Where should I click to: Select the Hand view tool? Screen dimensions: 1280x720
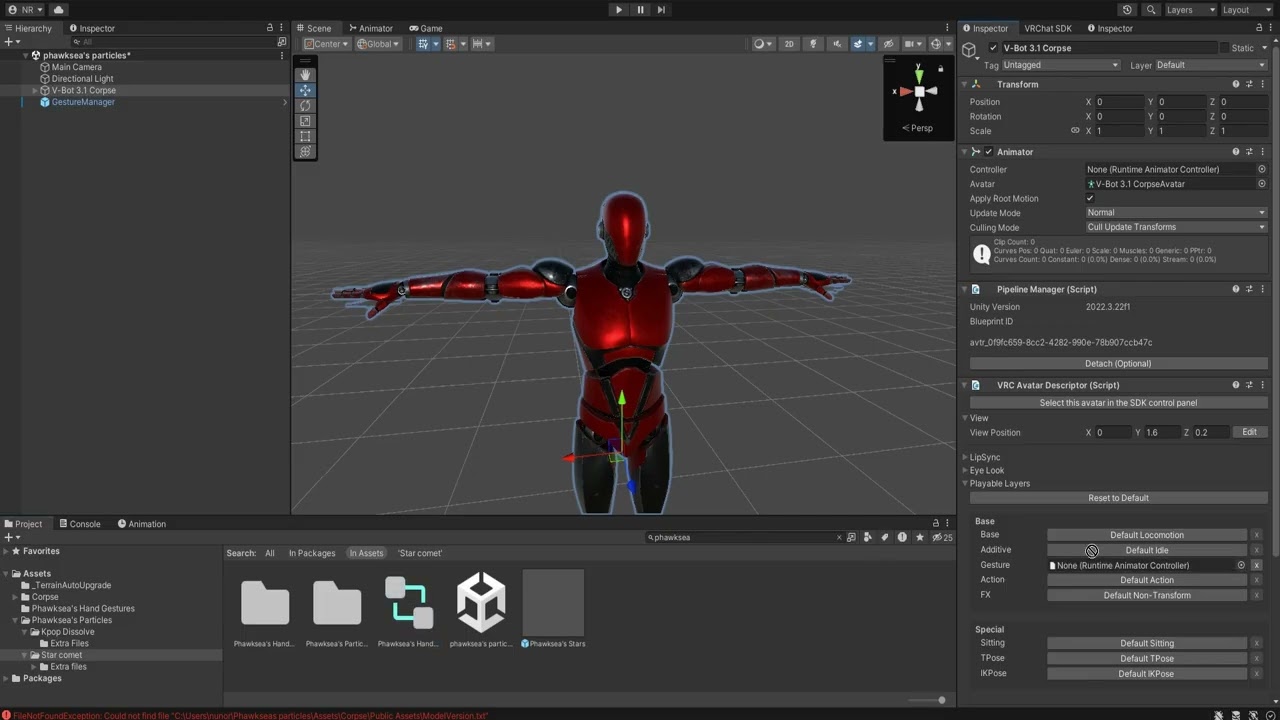point(305,75)
